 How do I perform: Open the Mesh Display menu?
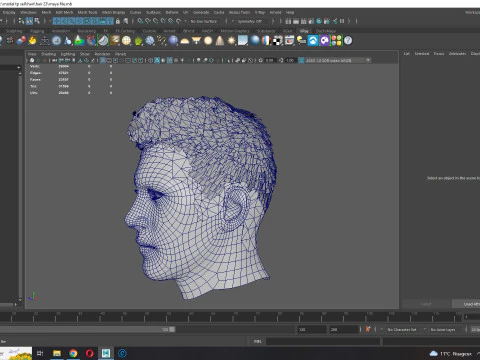[x=113, y=12]
